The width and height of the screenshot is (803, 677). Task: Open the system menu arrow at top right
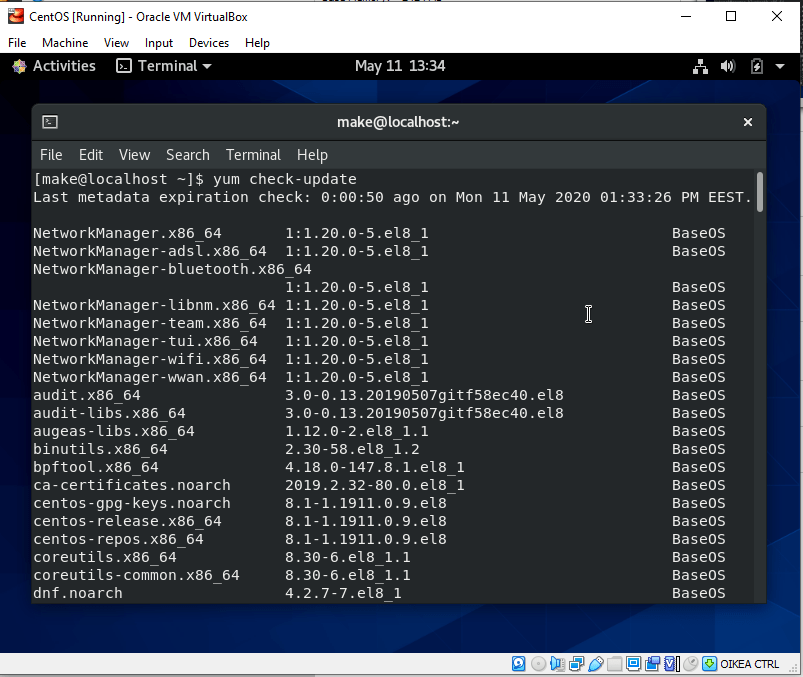(x=779, y=67)
